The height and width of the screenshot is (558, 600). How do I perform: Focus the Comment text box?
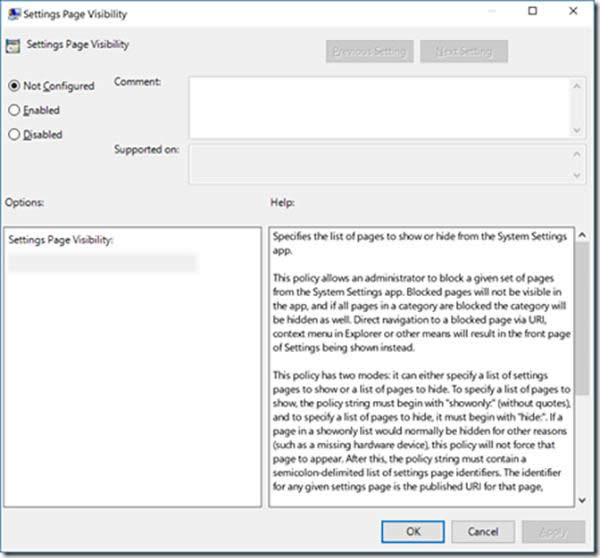(378, 106)
